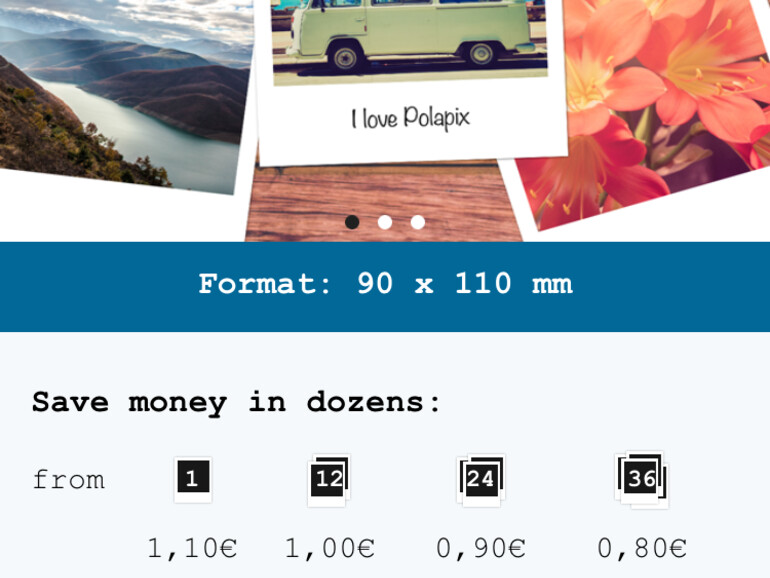Viewport: 770px width, 578px height.
Task: Click the Save money in dozens heading
Action: (x=236, y=403)
